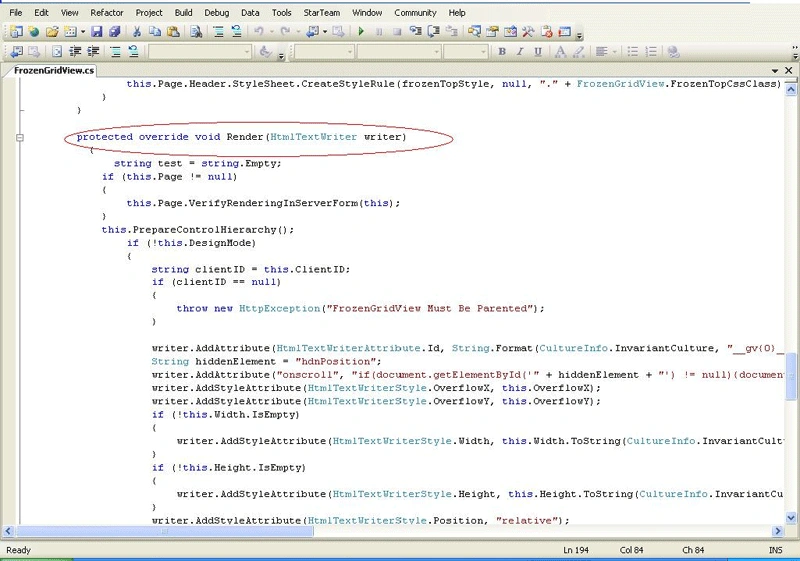Open the Edit menu
This screenshot has height=561, width=800.
point(41,13)
